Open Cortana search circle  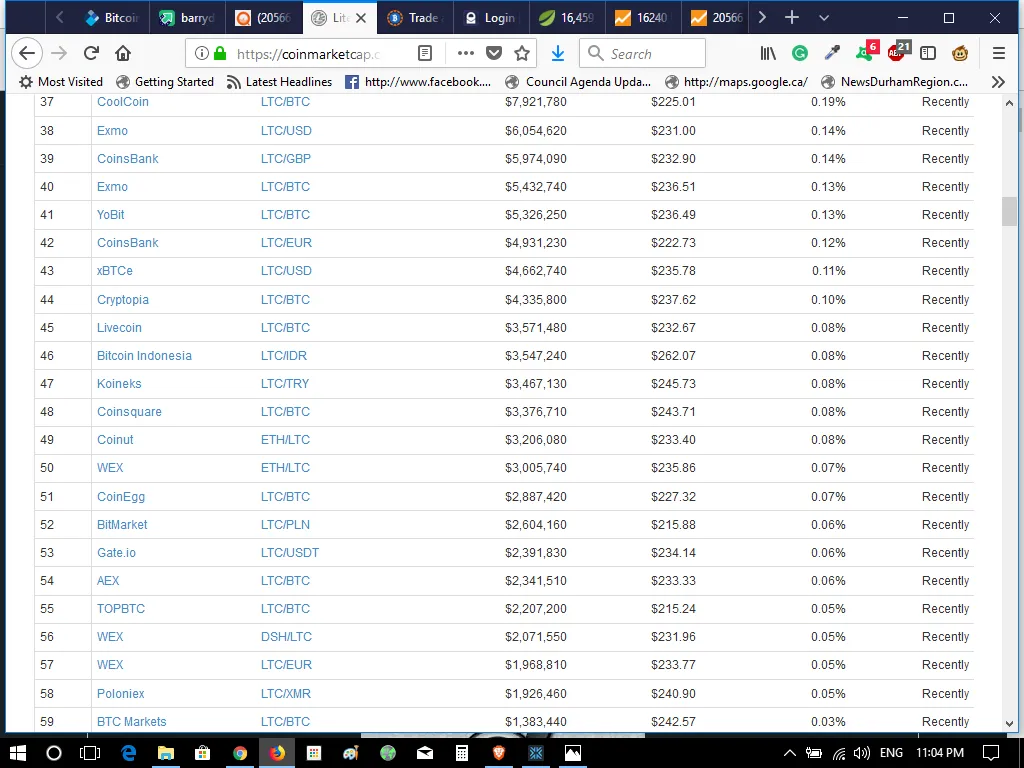54,753
